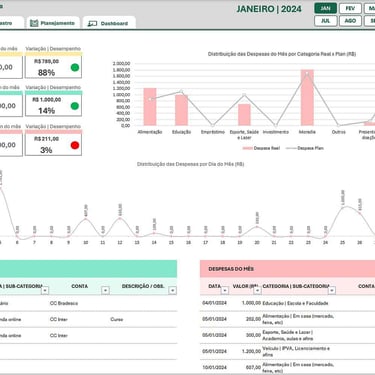
Task: Click the Educação | Escola e Faculdade cell
Action: click(295, 303)
